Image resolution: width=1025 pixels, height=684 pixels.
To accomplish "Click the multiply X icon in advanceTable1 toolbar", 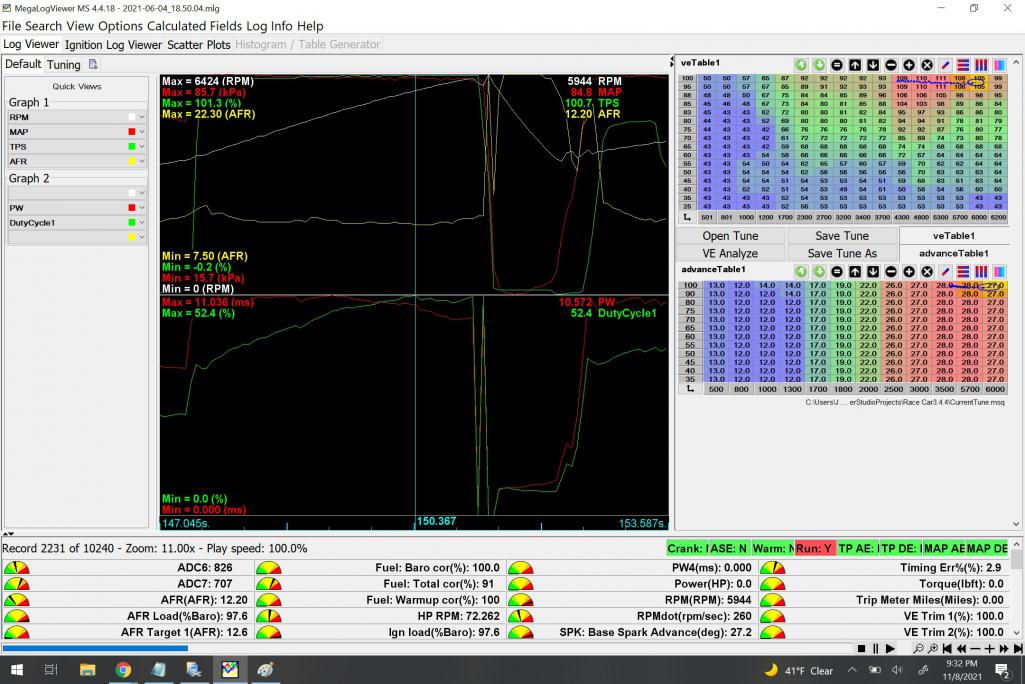I will 927,271.
